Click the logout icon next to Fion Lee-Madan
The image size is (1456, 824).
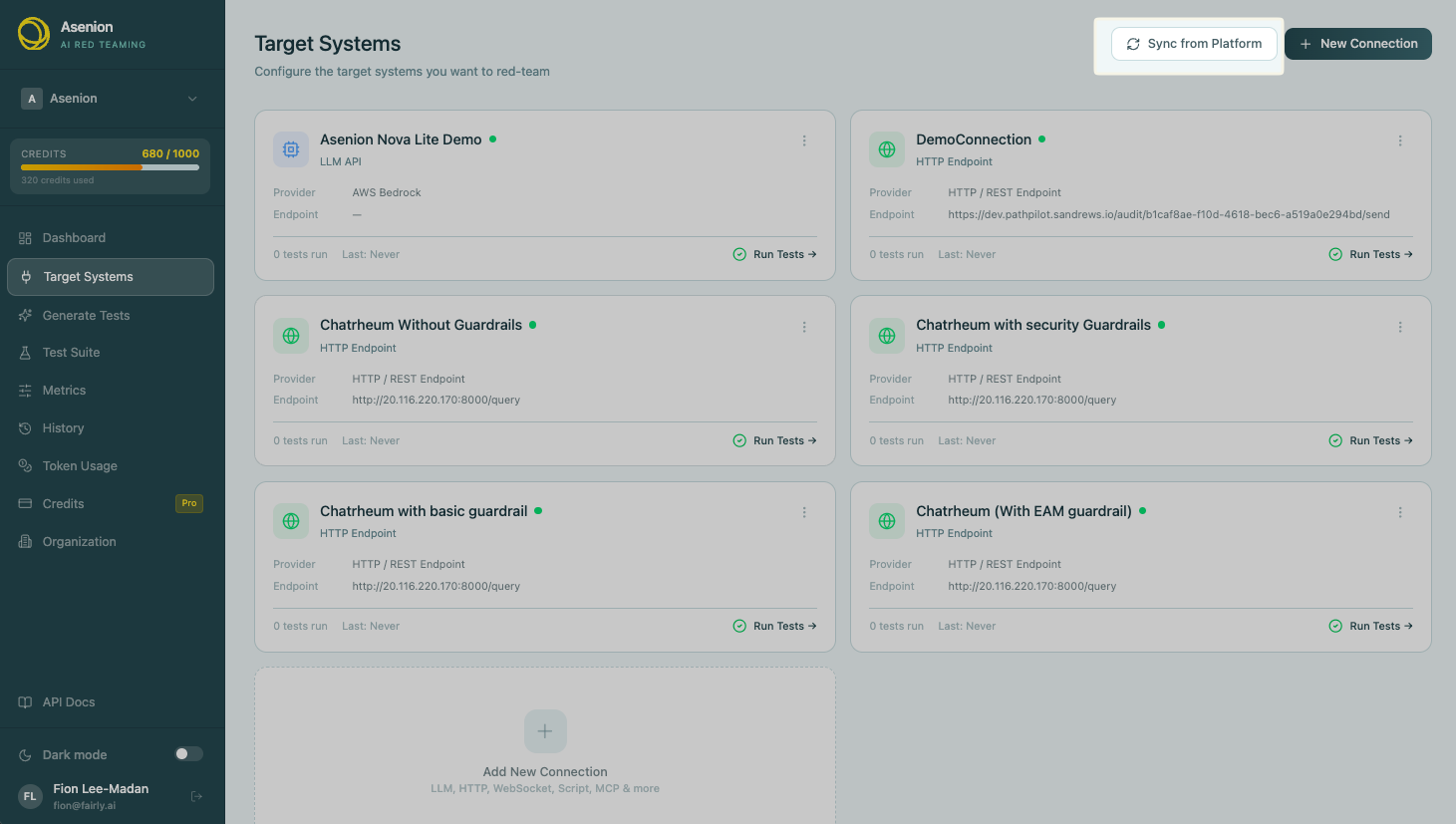coord(196,796)
